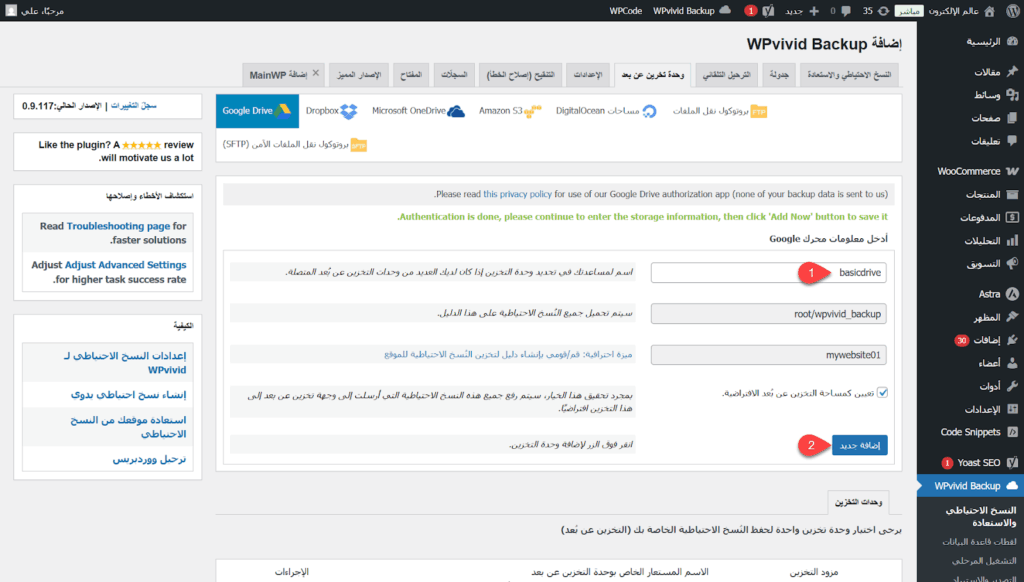This screenshot has width=1024, height=582.
Task: Close the MainWP tab with X
Action: (x=316, y=75)
